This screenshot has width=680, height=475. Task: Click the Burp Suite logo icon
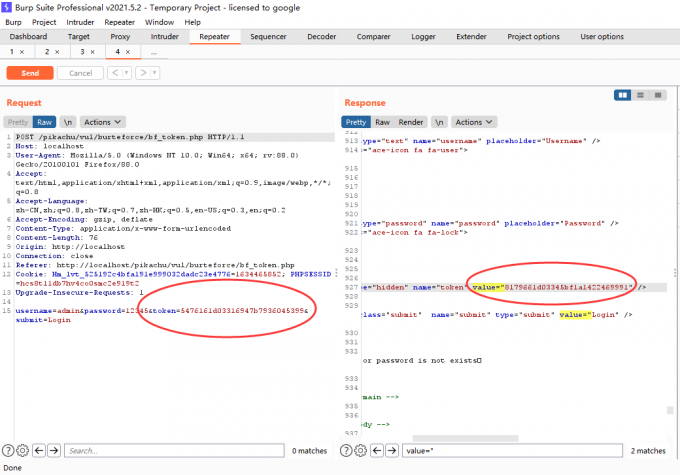coord(7,7)
